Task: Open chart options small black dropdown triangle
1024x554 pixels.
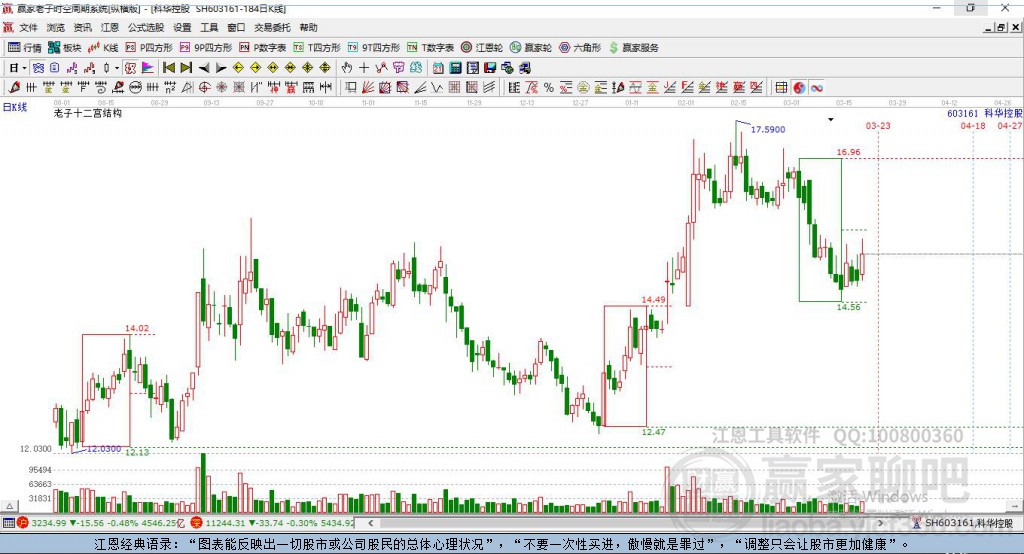Action: [x=831, y=120]
